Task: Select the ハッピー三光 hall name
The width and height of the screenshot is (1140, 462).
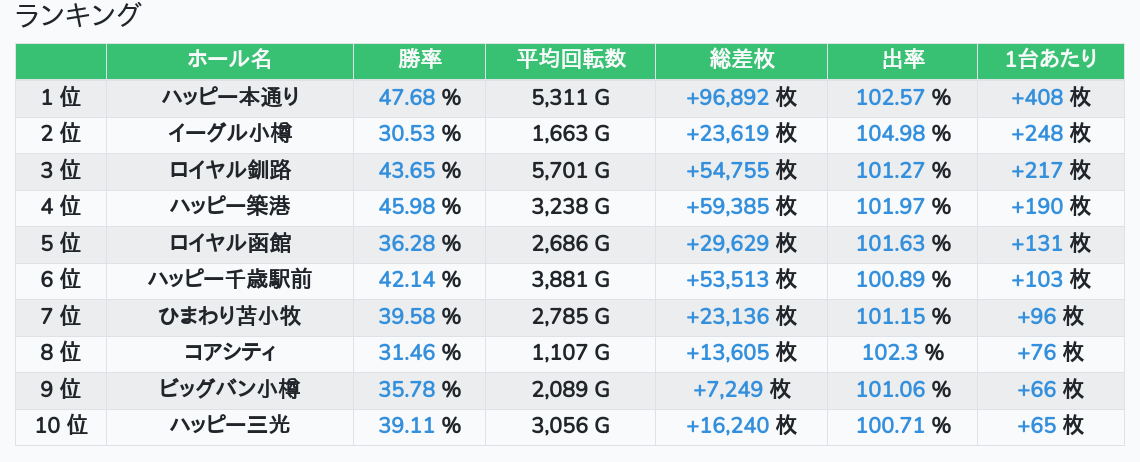Action: [x=229, y=426]
